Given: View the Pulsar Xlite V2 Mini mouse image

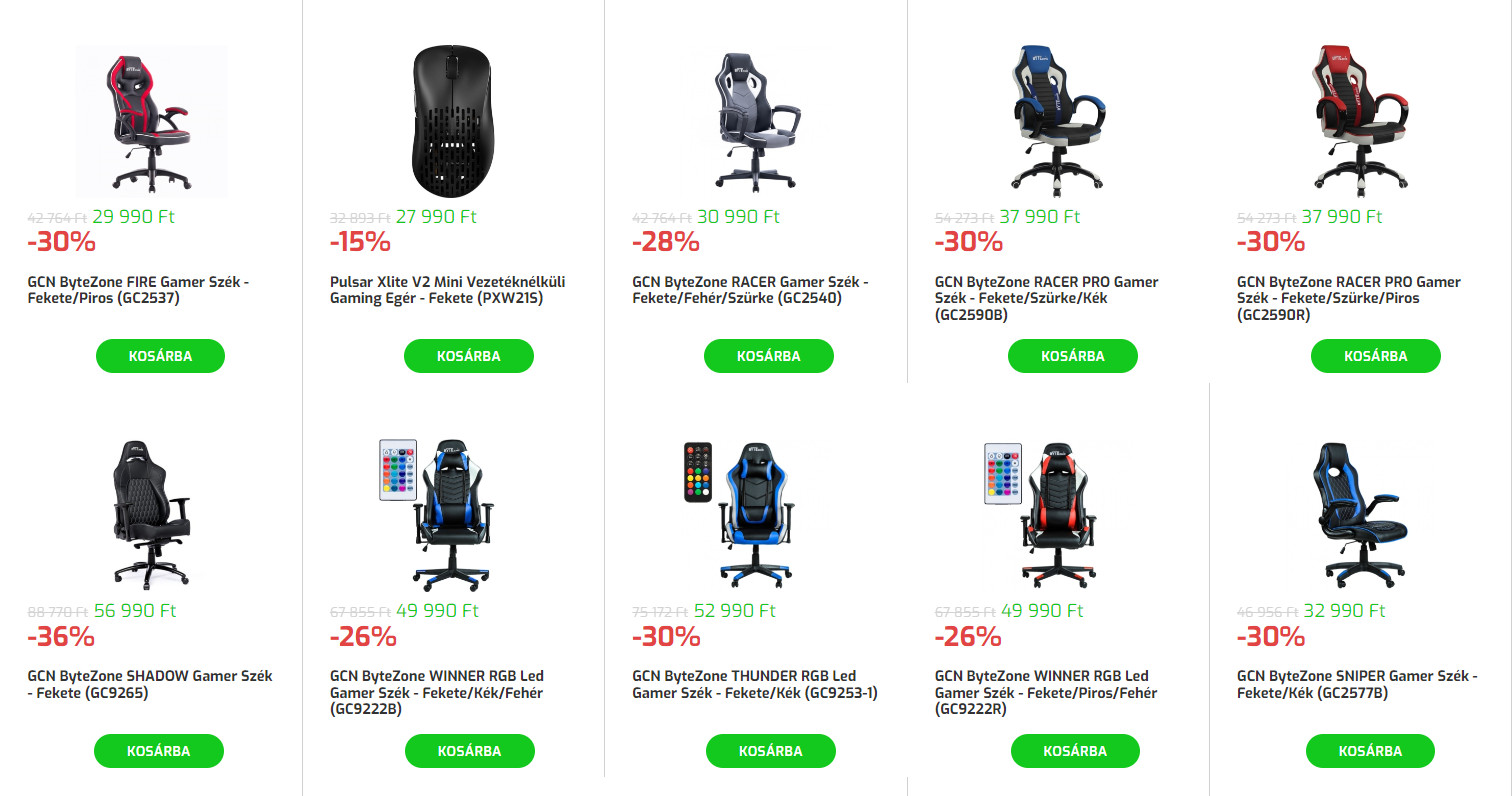Looking at the screenshot, I should (453, 120).
